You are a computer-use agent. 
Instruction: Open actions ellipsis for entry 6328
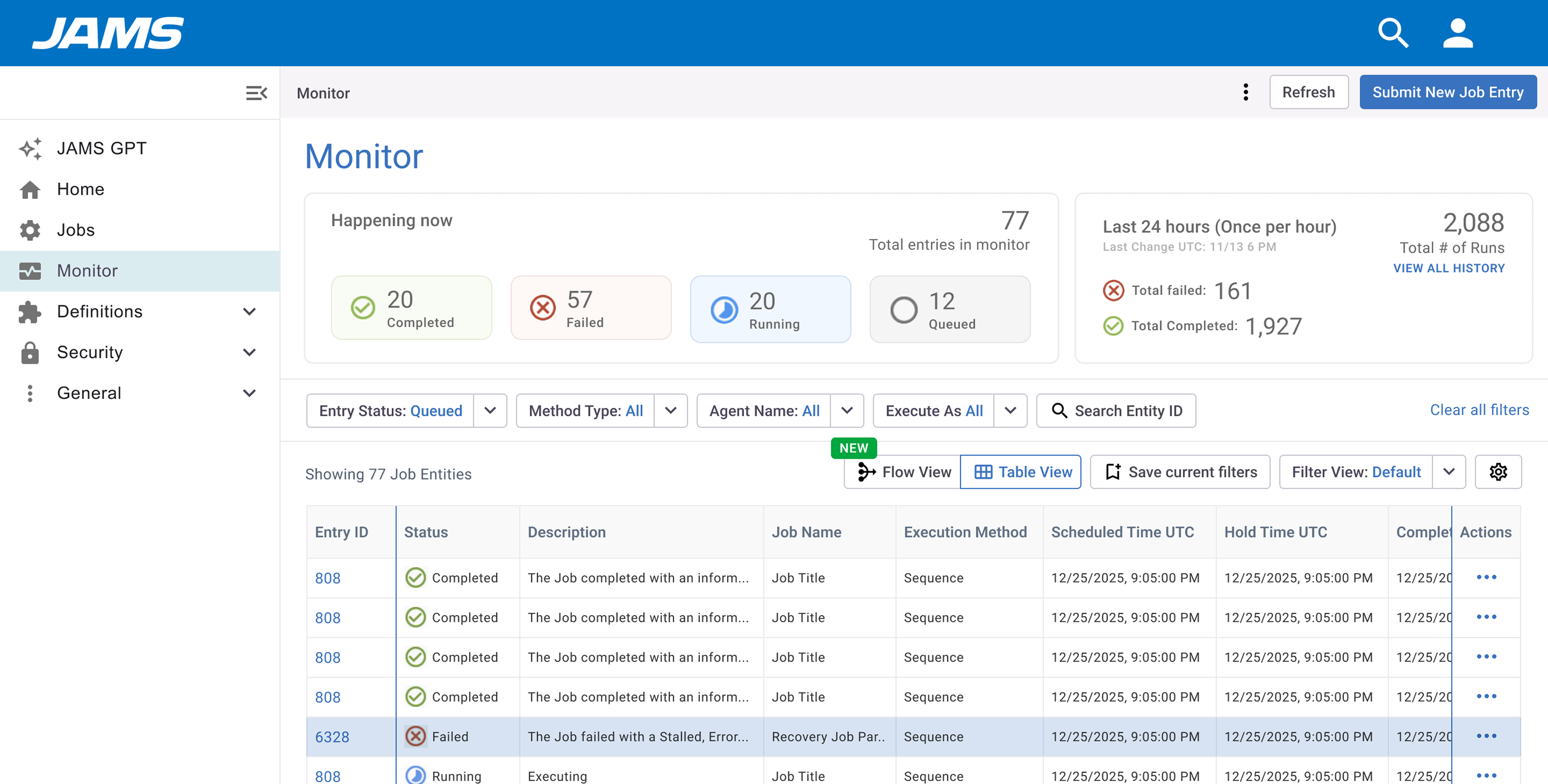1486,736
